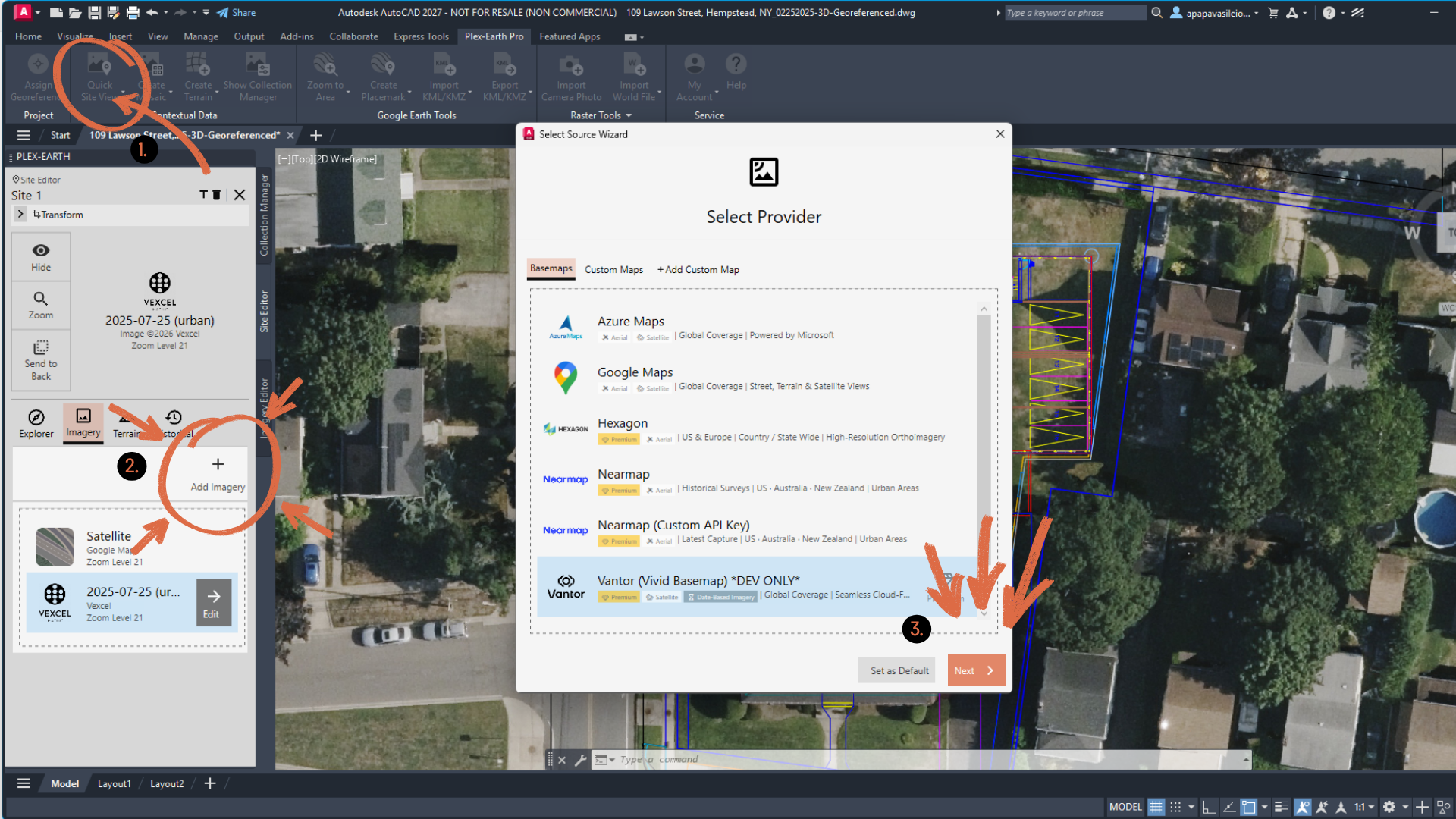Select the Satellite Google Maps imagery thumbnail
This screenshot has width=1456, height=819.
(55, 547)
